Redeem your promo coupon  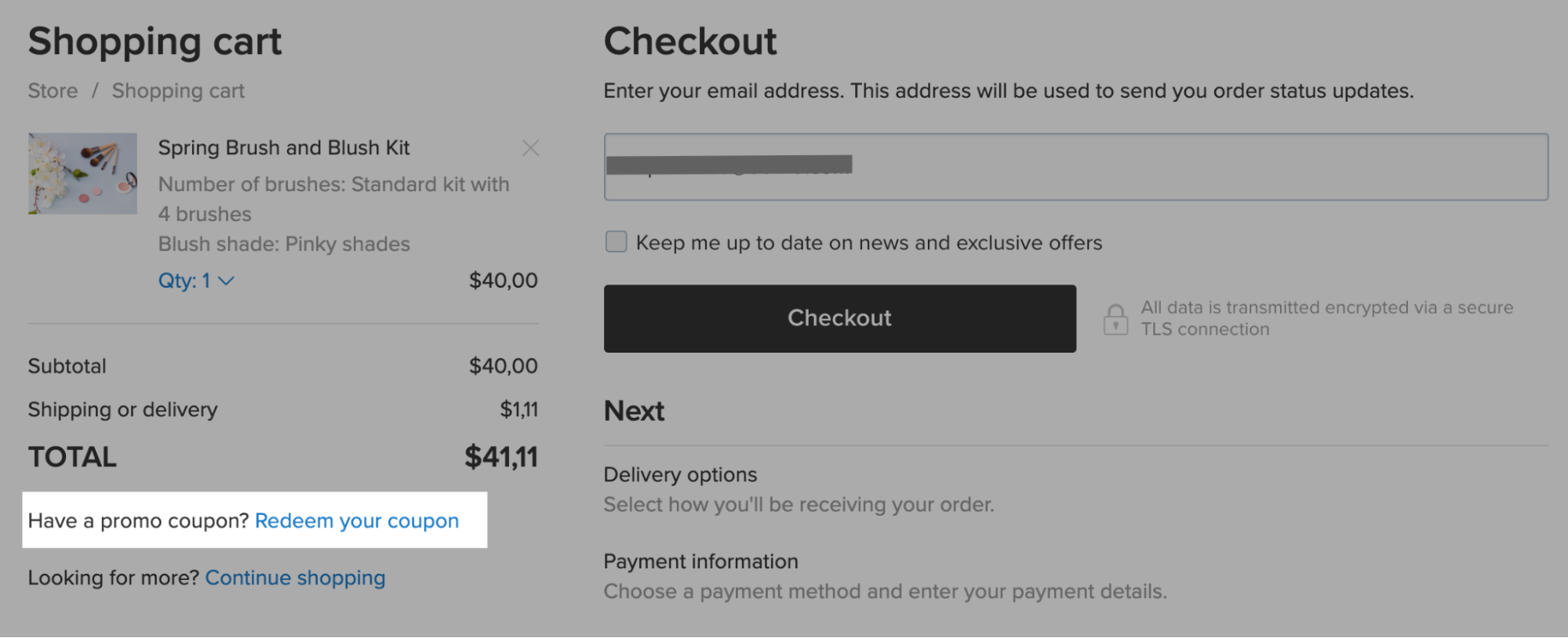pos(358,520)
